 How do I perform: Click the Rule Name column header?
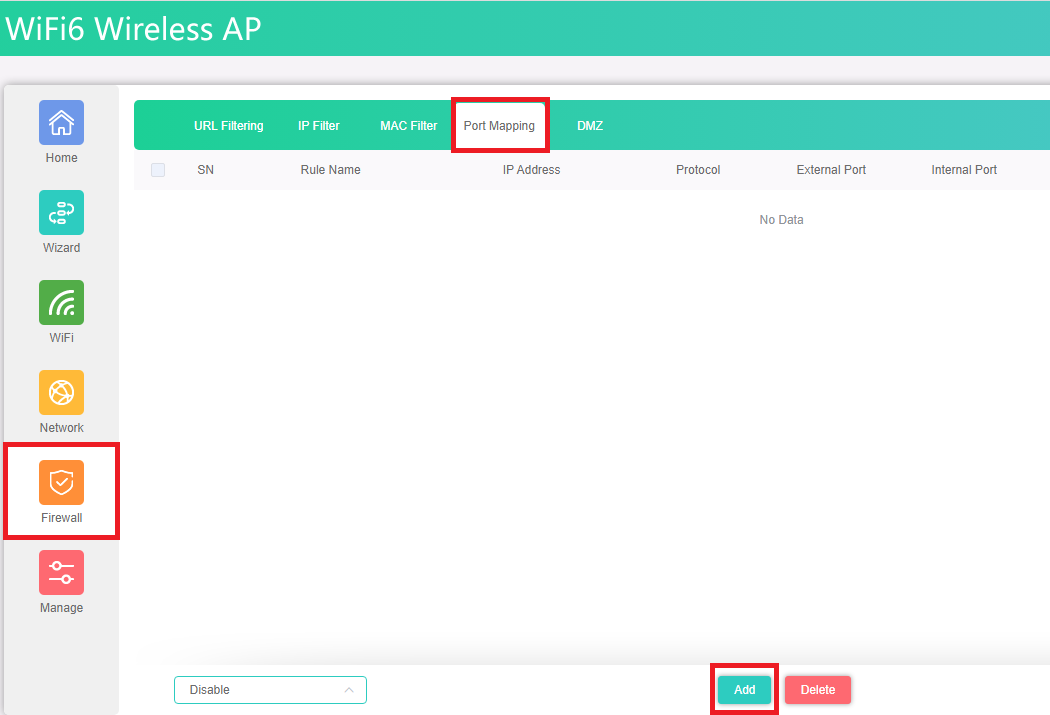[x=330, y=170]
